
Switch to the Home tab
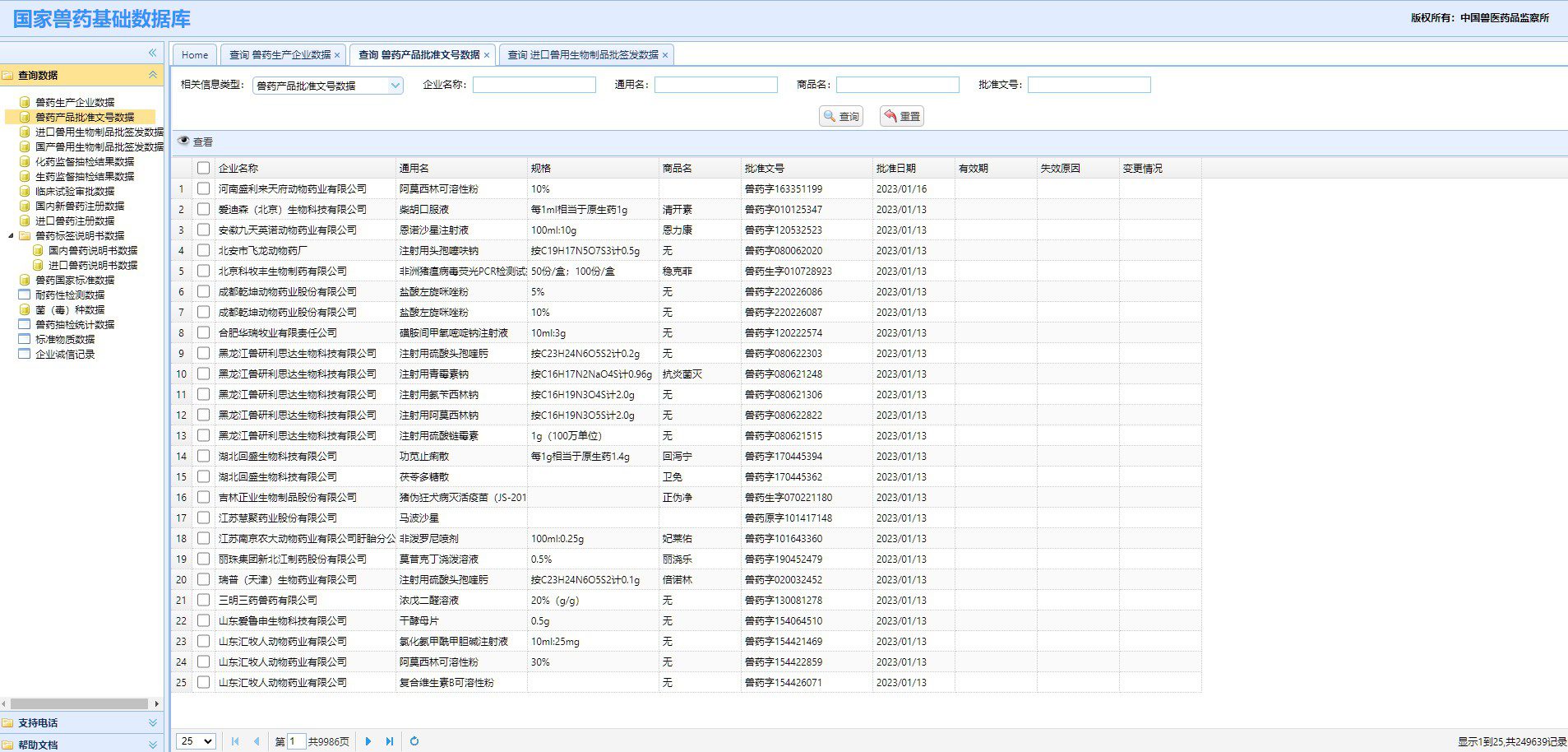195,55
